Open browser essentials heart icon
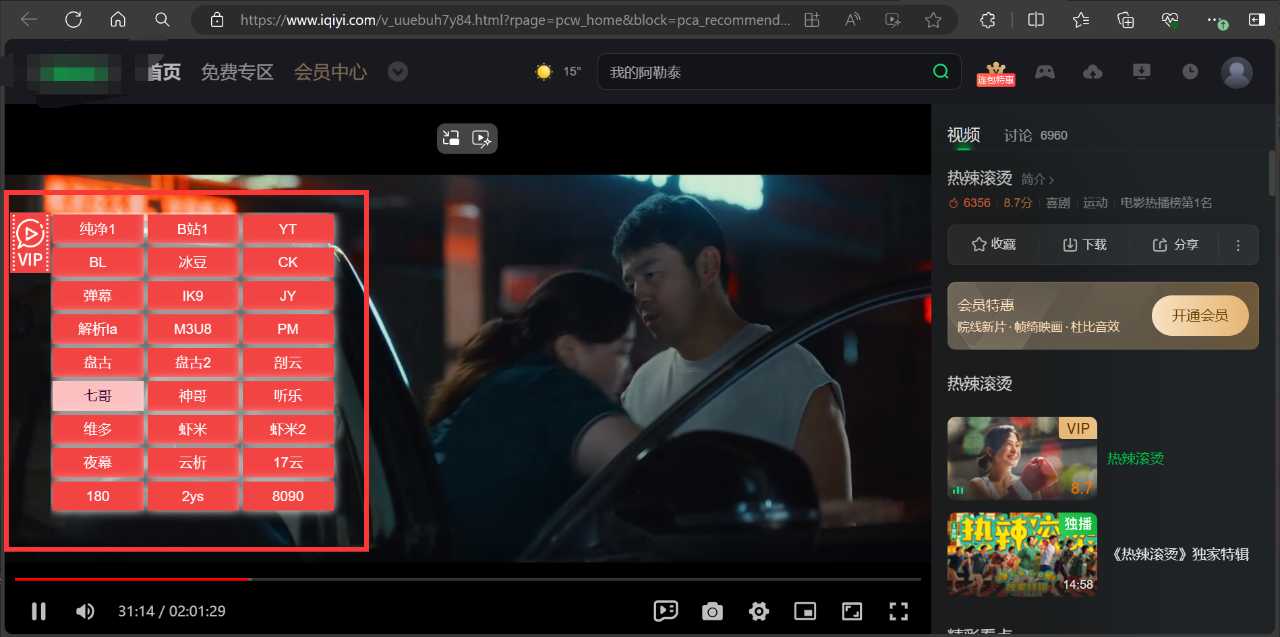This screenshot has height=637, width=1280. click(1171, 19)
